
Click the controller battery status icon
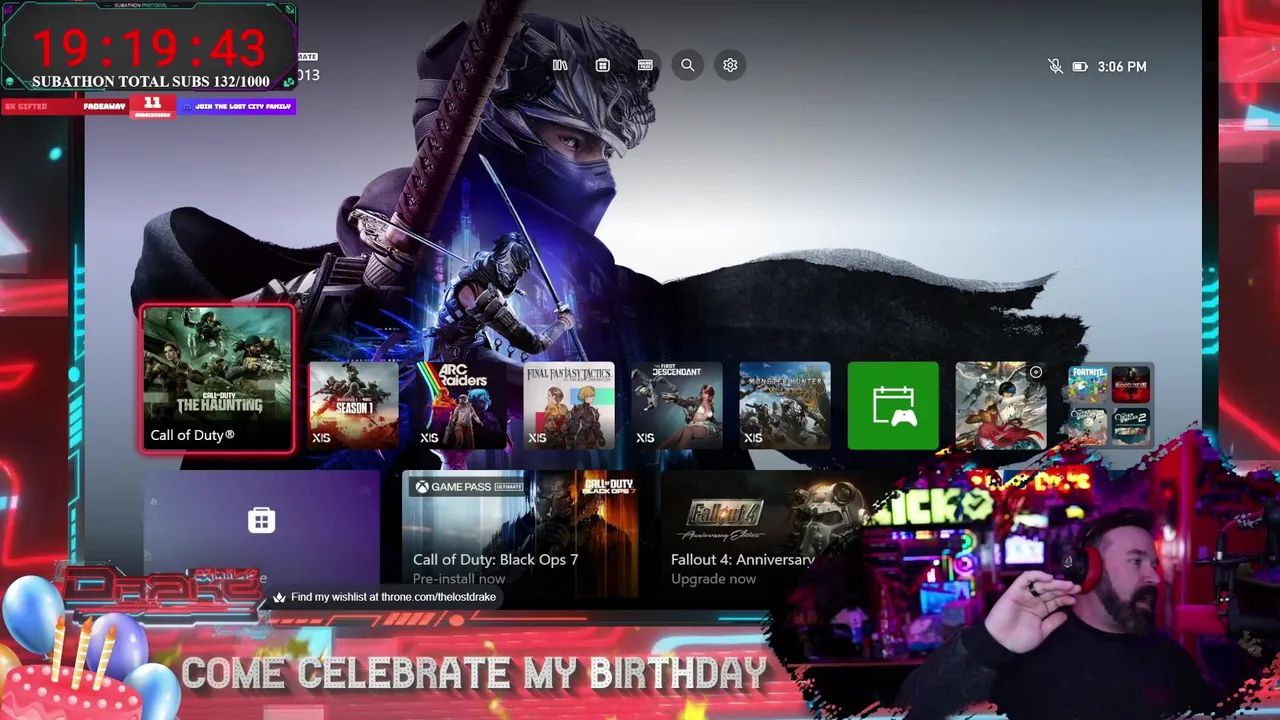[x=1080, y=67]
